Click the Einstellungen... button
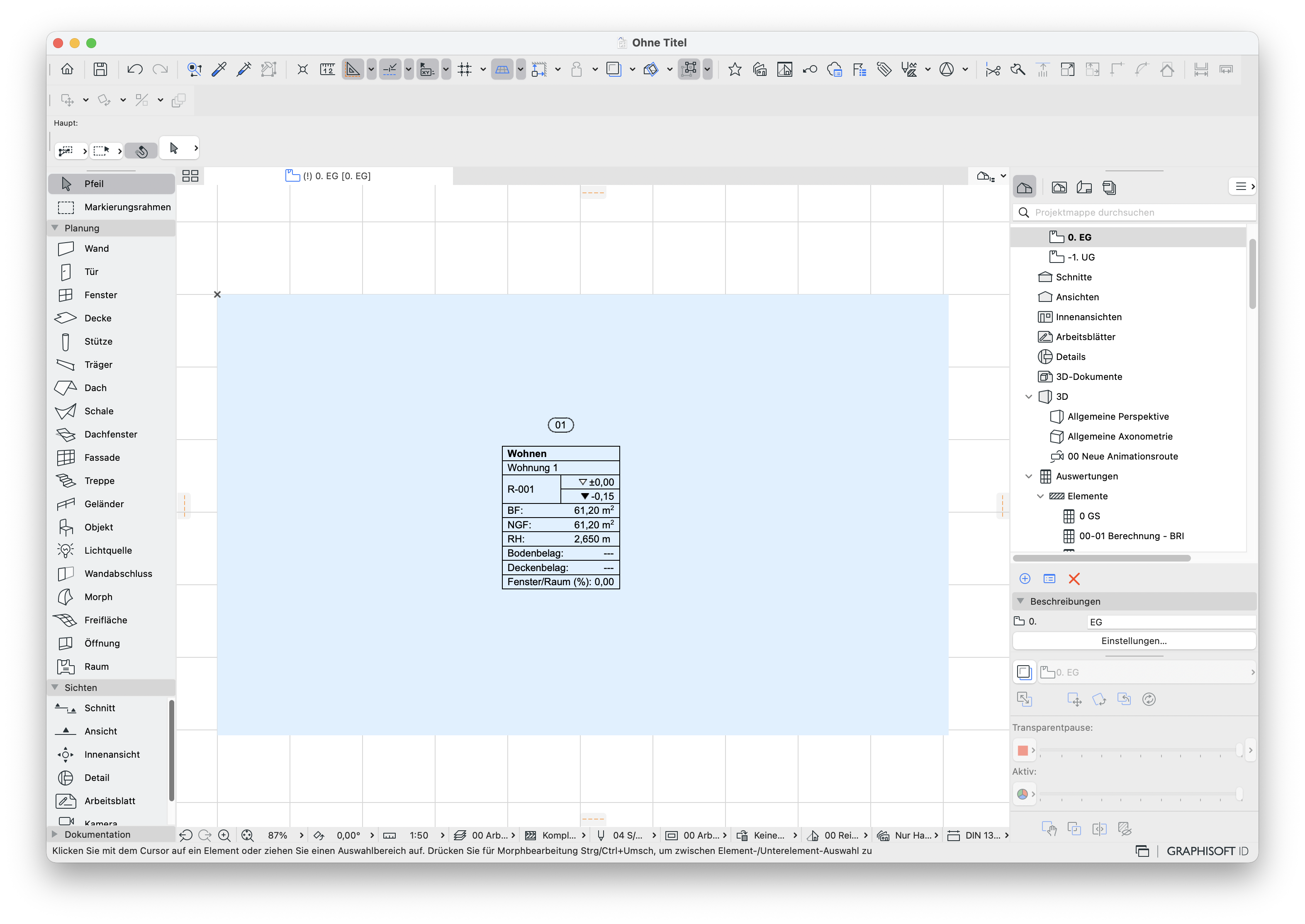The height and width of the screenshot is (924, 1305). pyautogui.click(x=1134, y=641)
